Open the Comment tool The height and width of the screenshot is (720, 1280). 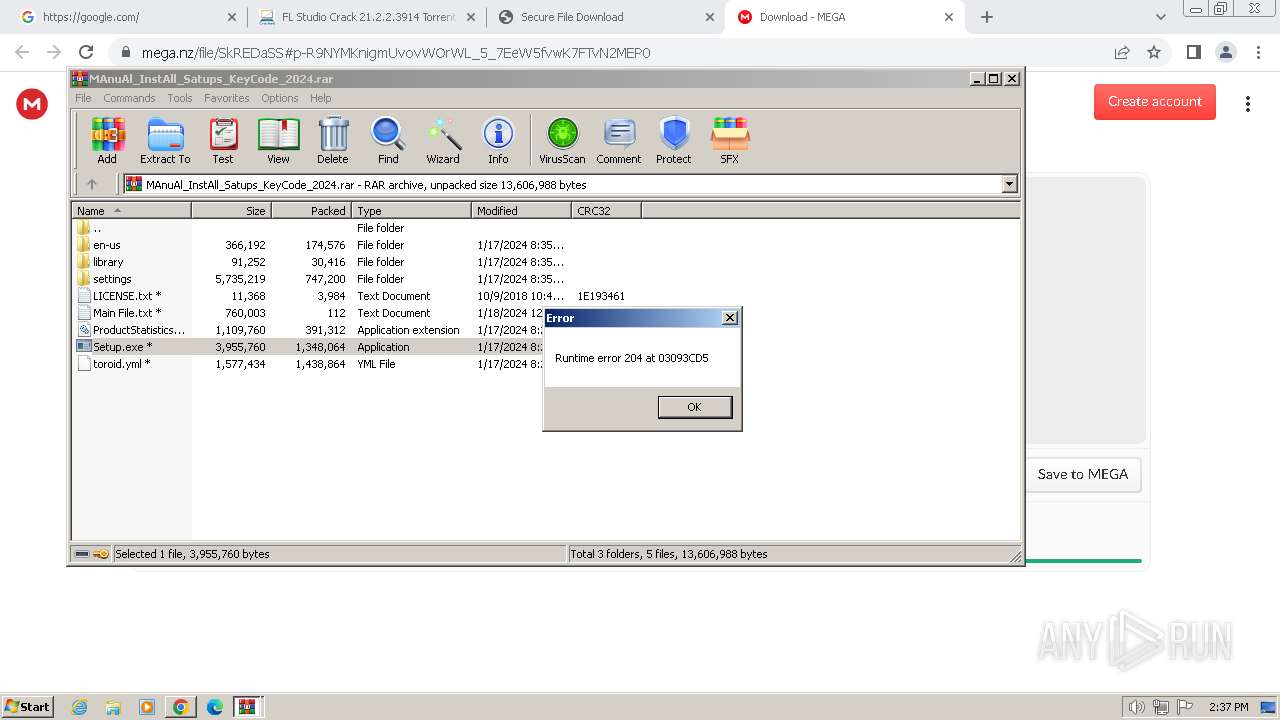619,140
